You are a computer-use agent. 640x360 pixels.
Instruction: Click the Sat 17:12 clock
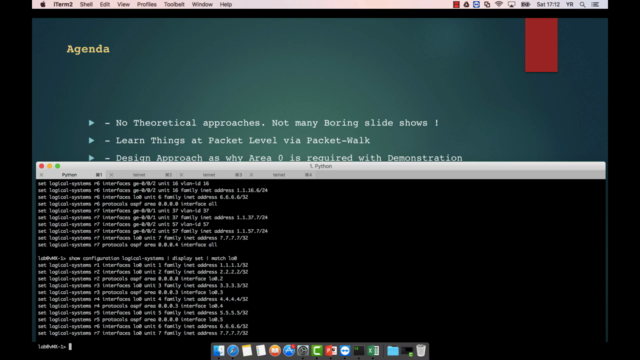(548, 4)
